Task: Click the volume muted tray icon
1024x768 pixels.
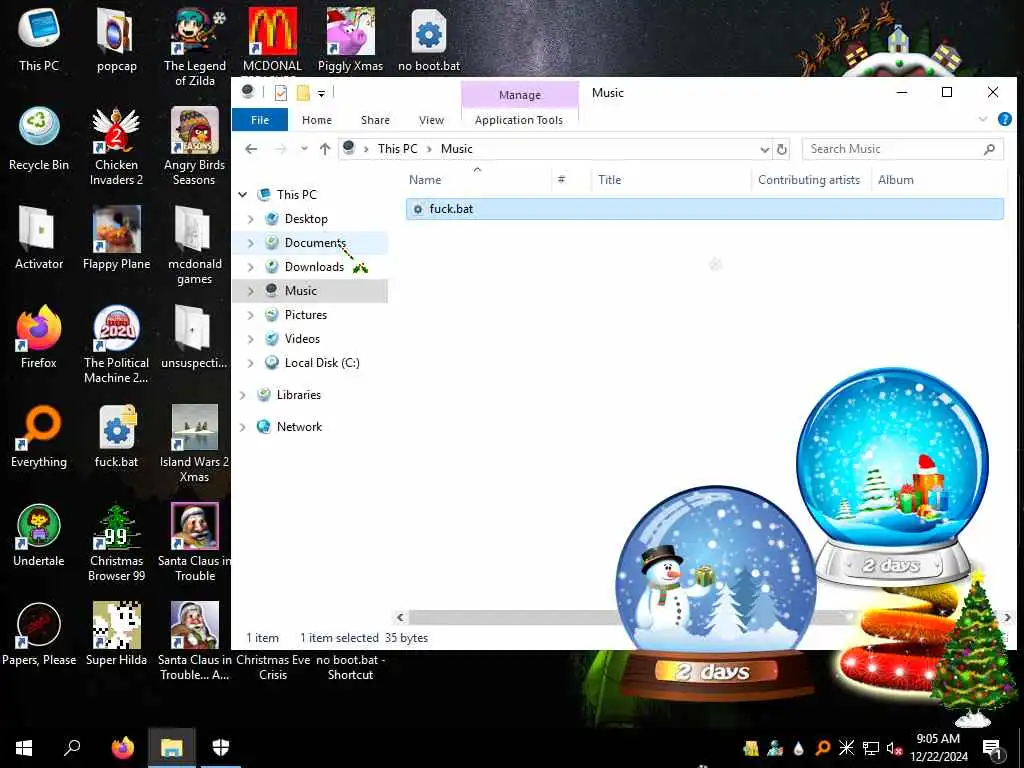Action: click(x=894, y=748)
